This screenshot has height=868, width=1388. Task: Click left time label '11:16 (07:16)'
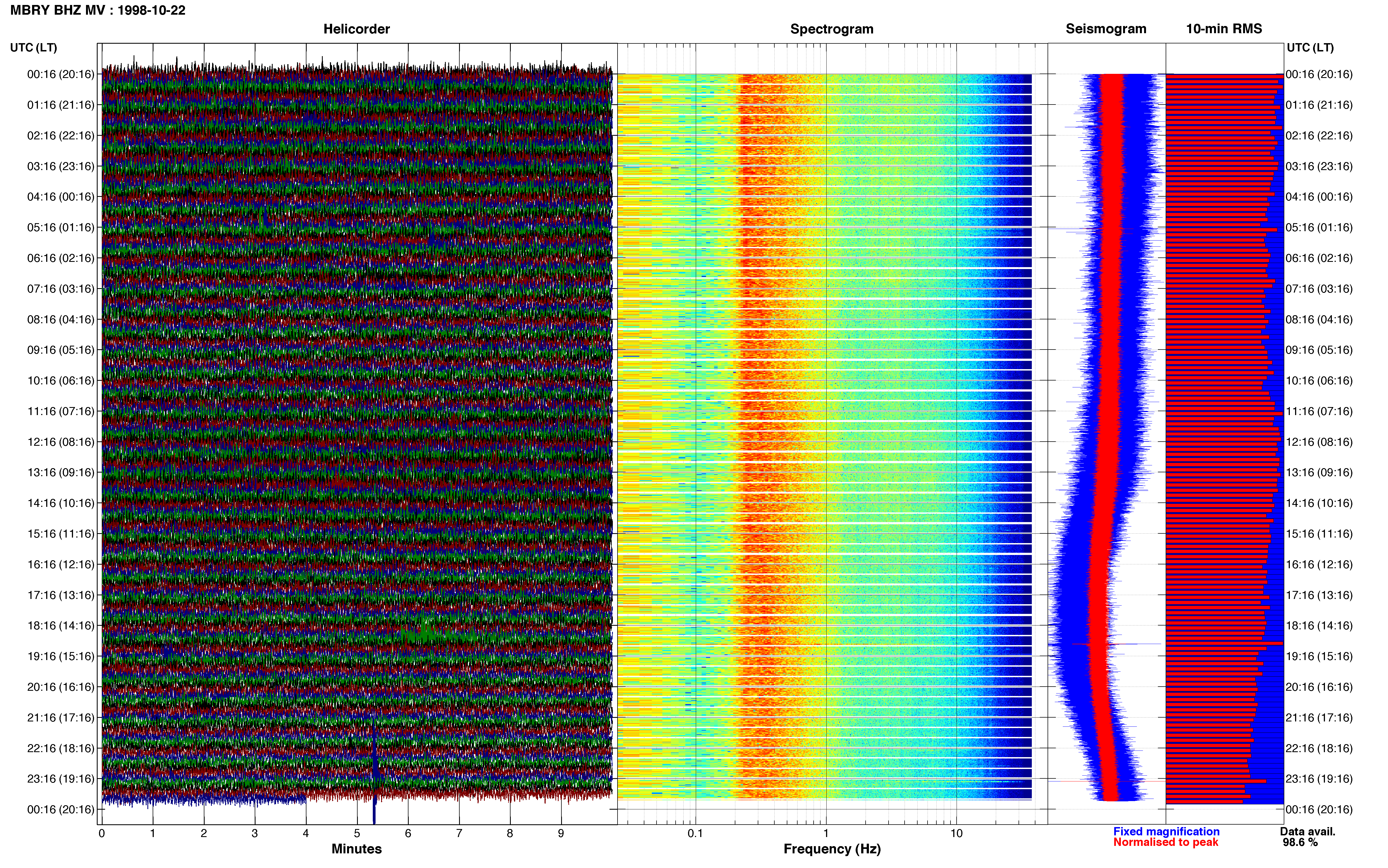pos(61,412)
